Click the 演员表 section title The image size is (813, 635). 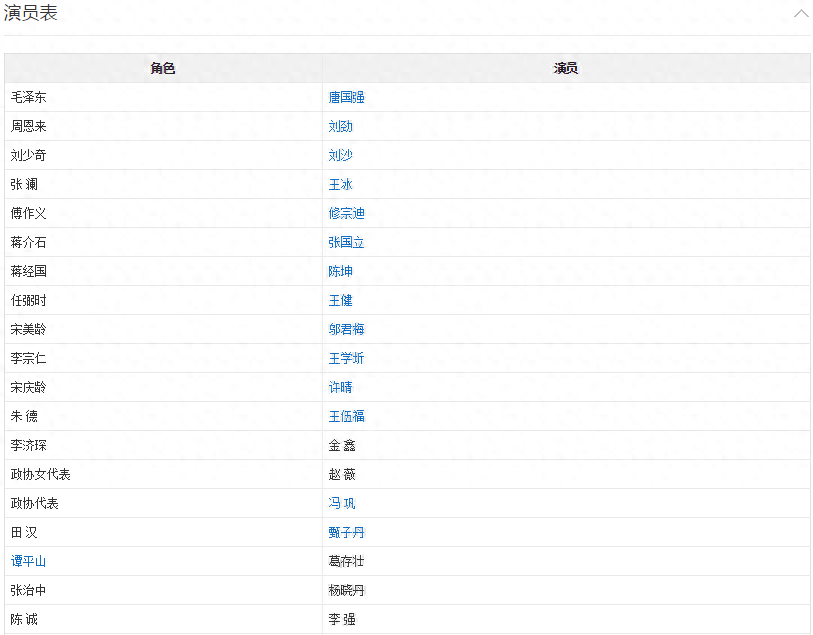tap(30, 14)
